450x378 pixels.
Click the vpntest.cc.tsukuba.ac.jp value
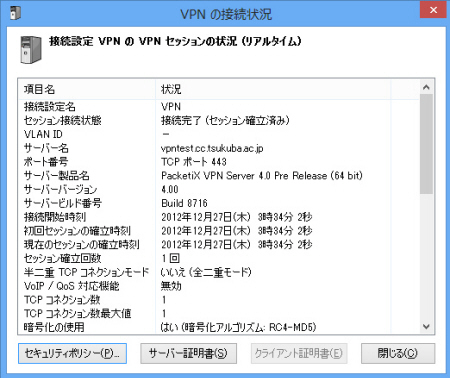click(212, 148)
